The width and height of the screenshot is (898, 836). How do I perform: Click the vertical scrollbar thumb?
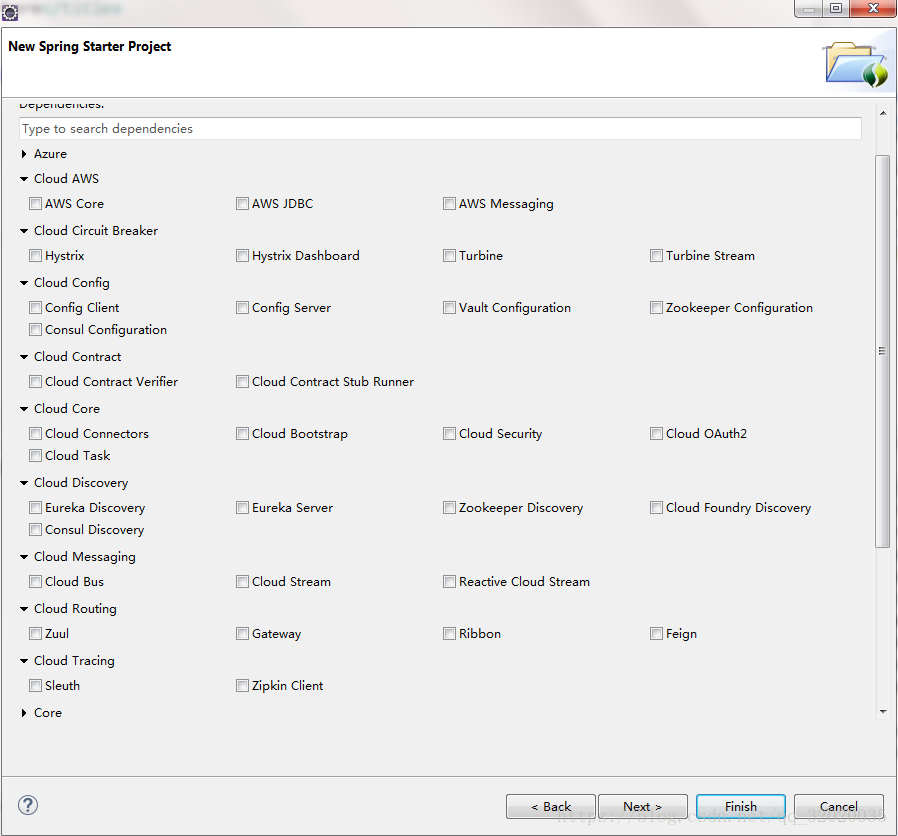883,351
